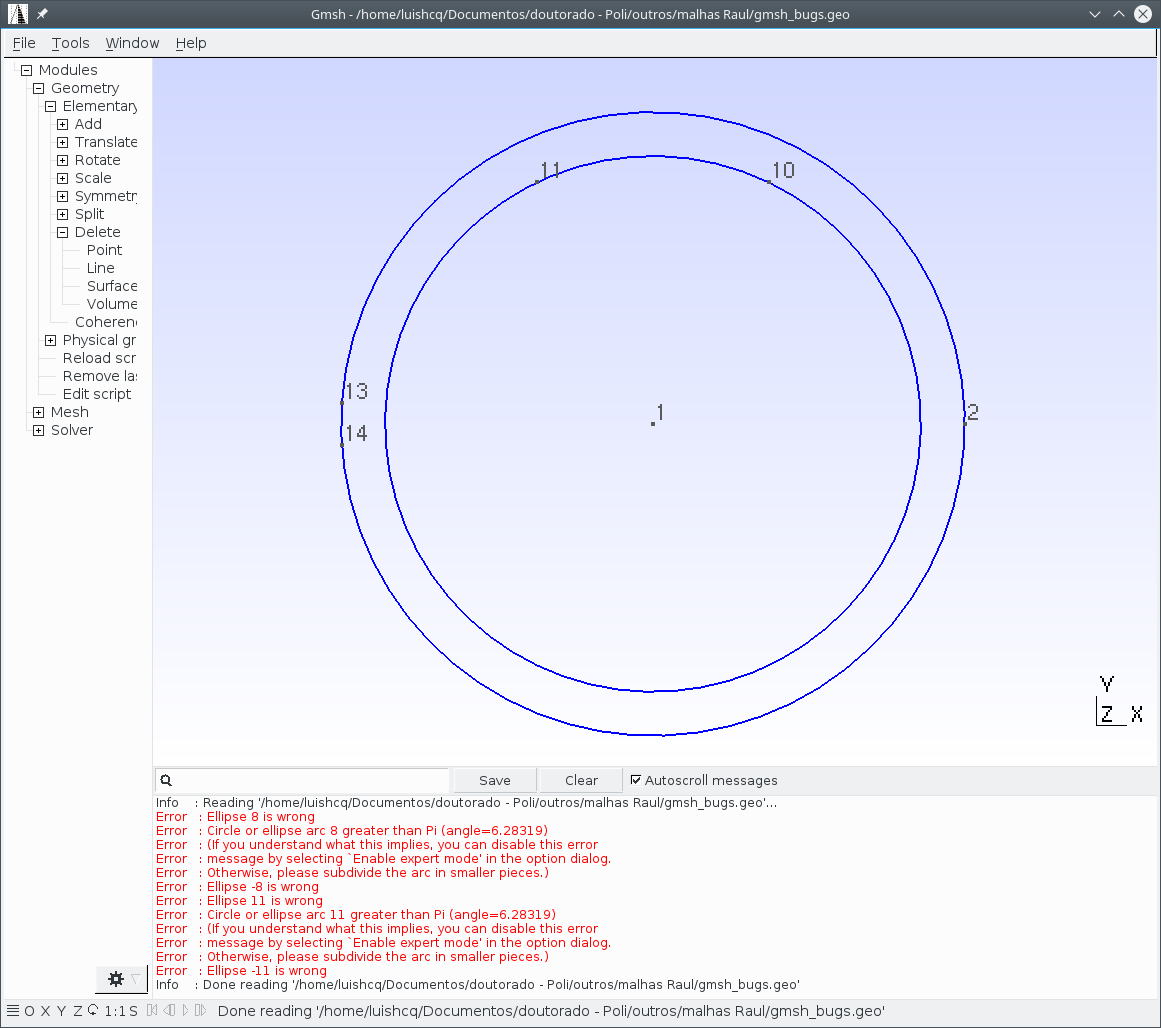Click the Coherence tree item
This screenshot has width=1161, height=1028.
106,322
